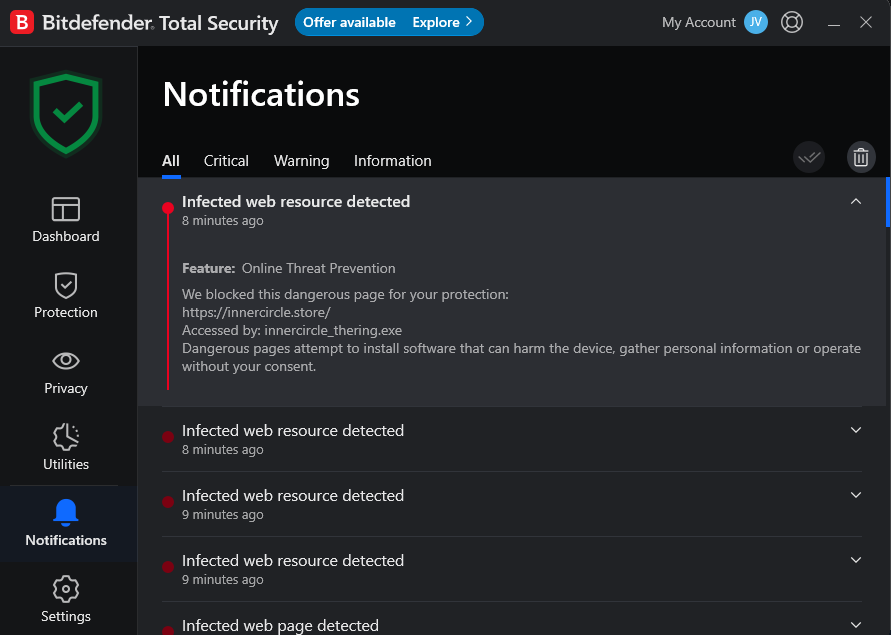The width and height of the screenshot is (891, 635).
Task: Open the Protection shield section
Action: point(66,296)
